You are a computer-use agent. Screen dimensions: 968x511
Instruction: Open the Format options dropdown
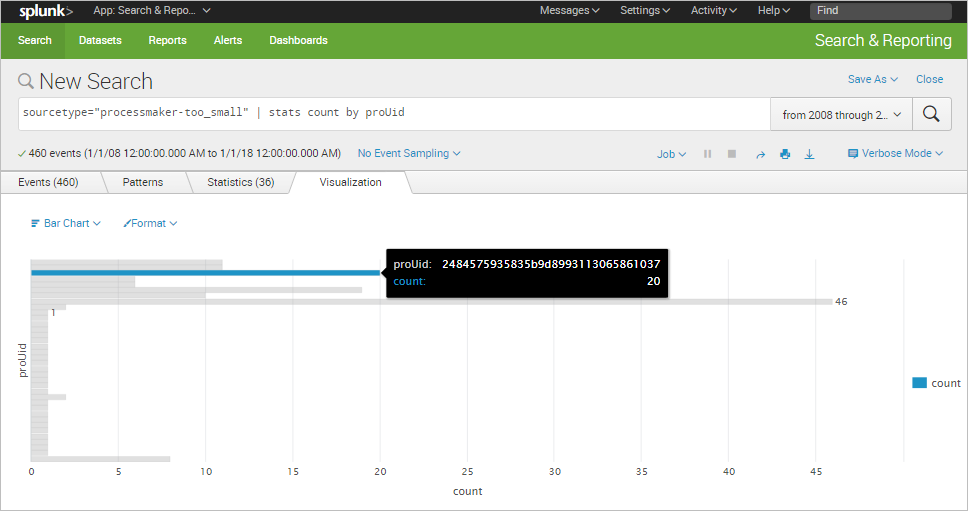(x=150, y=223)
